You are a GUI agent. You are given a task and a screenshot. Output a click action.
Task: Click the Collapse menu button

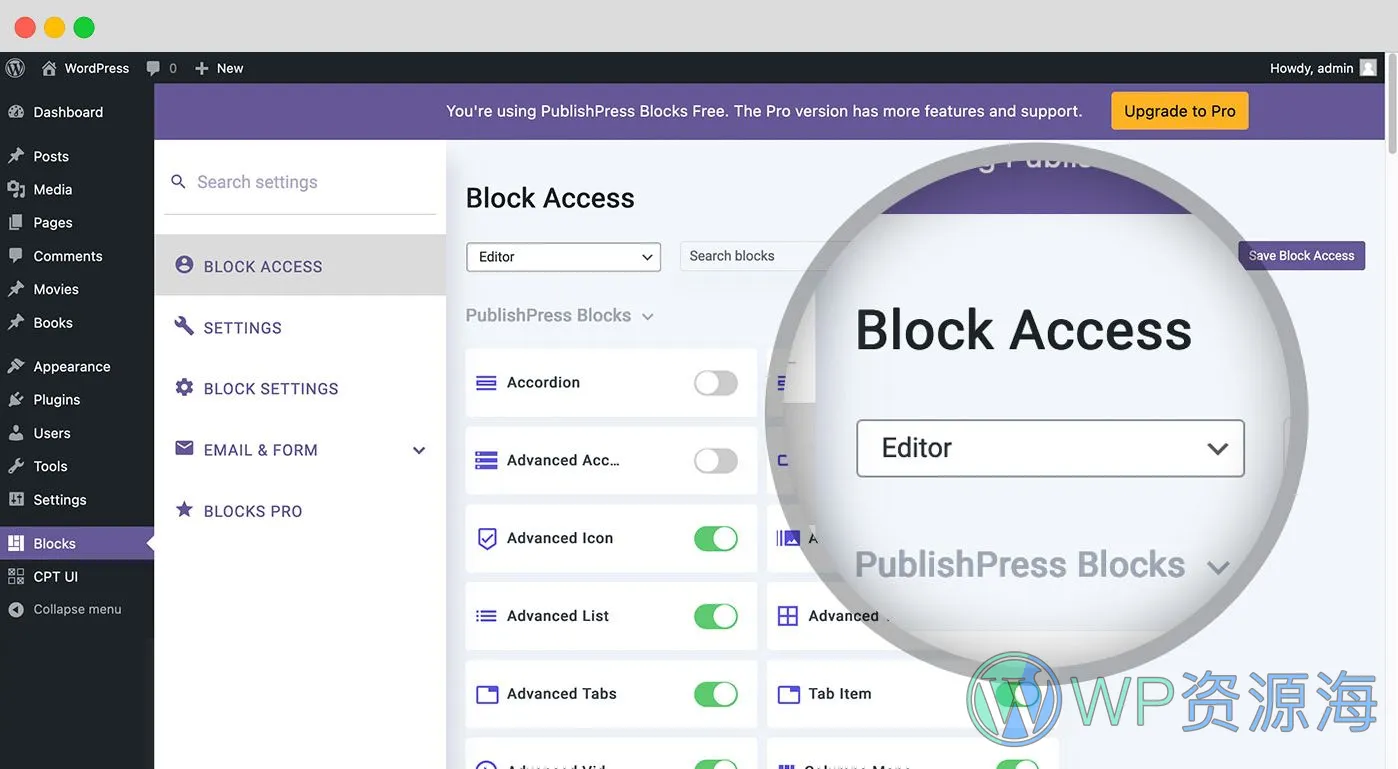coord(77,609)
